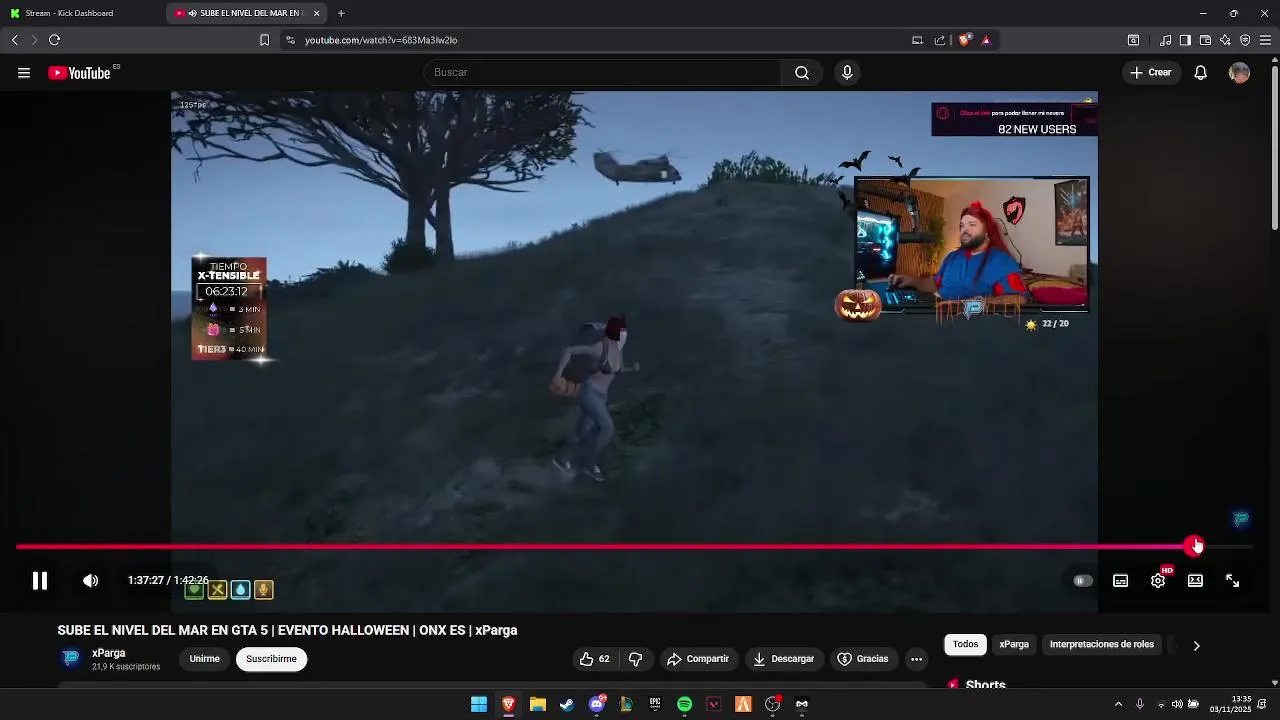
Task: Open the Windows Start menu
Action: coord(479,704)
